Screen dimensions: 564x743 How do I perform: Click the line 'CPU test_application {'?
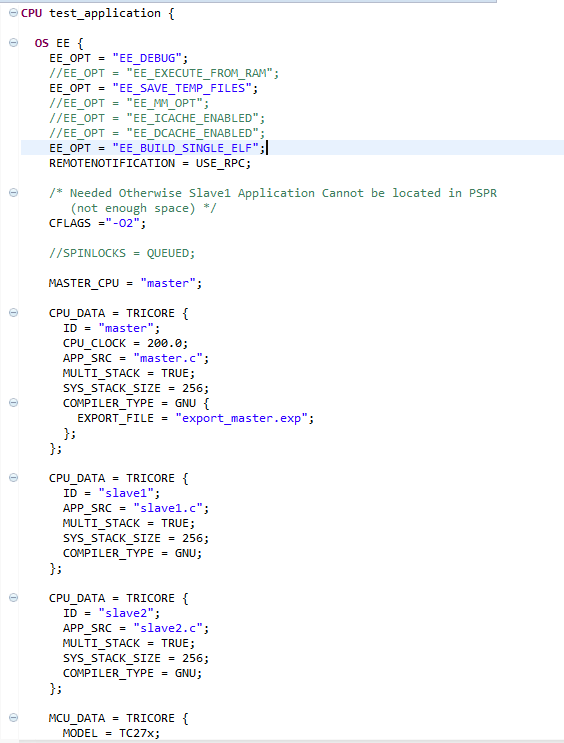click(98, 13)
